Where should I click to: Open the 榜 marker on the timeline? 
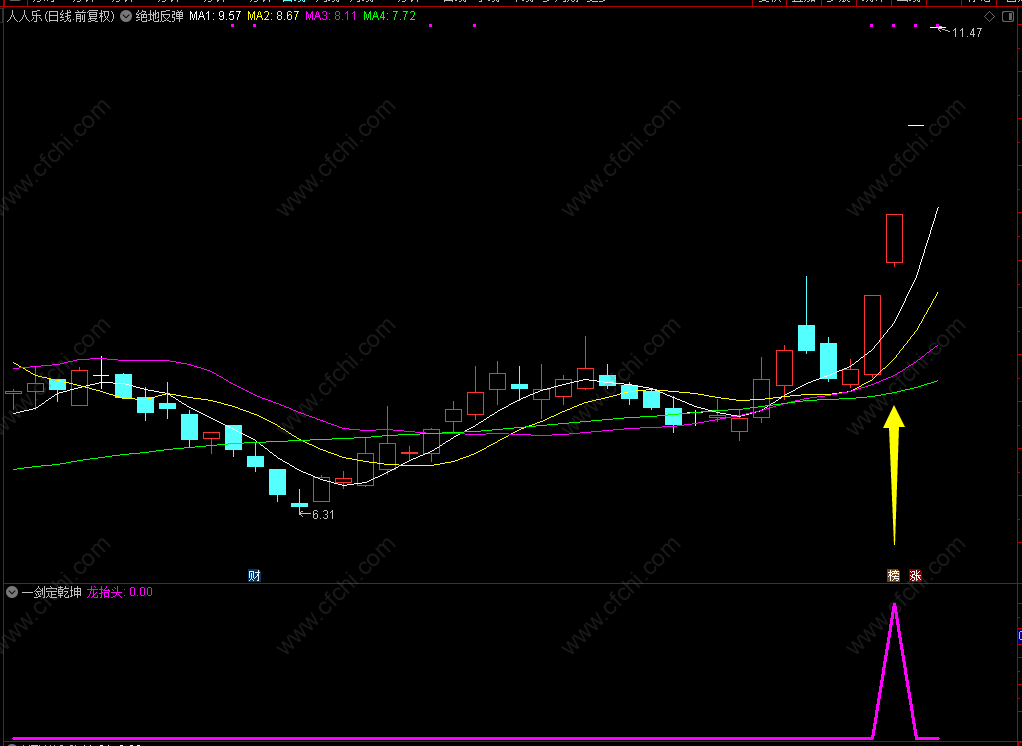(893, 575)
